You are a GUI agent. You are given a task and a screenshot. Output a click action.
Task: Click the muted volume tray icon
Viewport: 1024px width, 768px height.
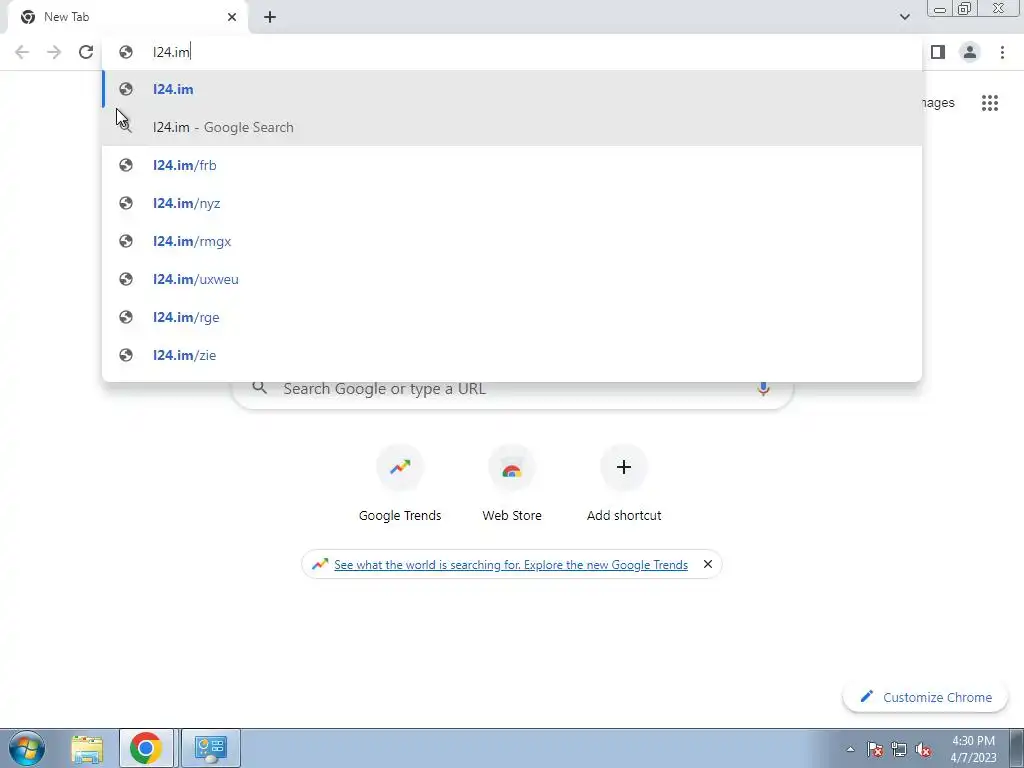click(923, 749)
